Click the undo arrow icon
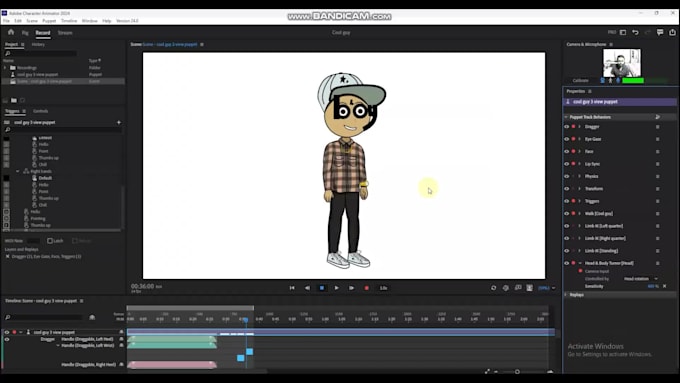 click(635, 33)
